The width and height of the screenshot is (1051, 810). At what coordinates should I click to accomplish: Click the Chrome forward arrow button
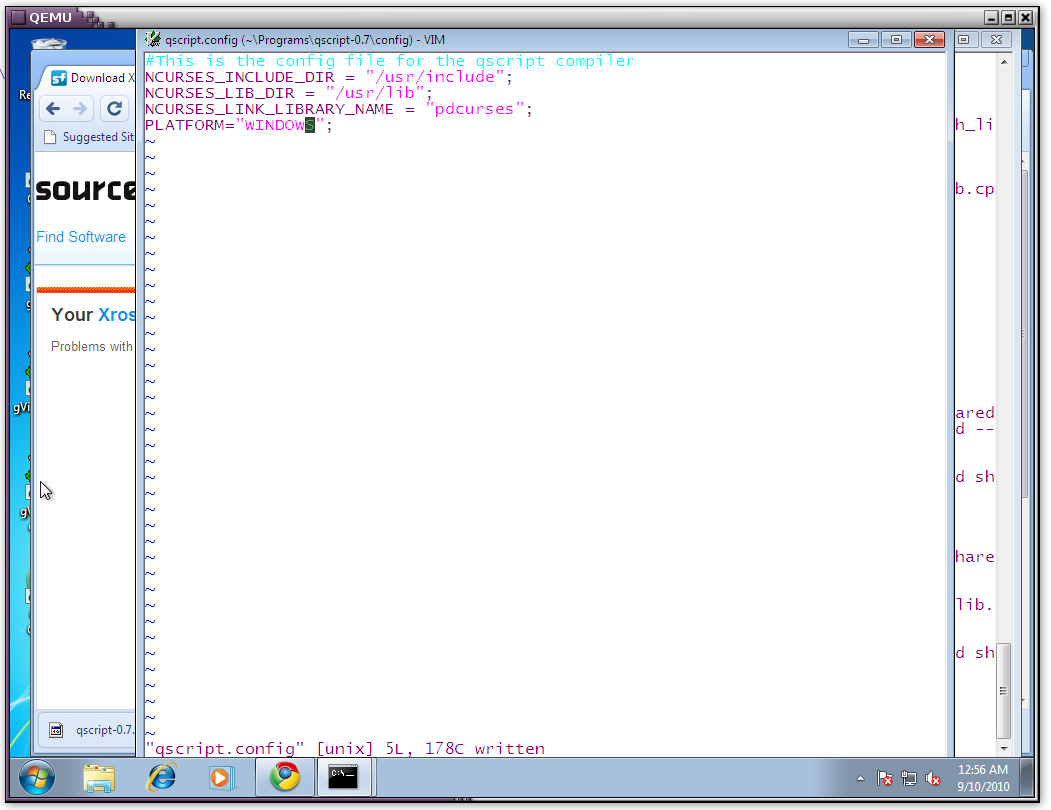pyautogui.click(x=81, y=109)
